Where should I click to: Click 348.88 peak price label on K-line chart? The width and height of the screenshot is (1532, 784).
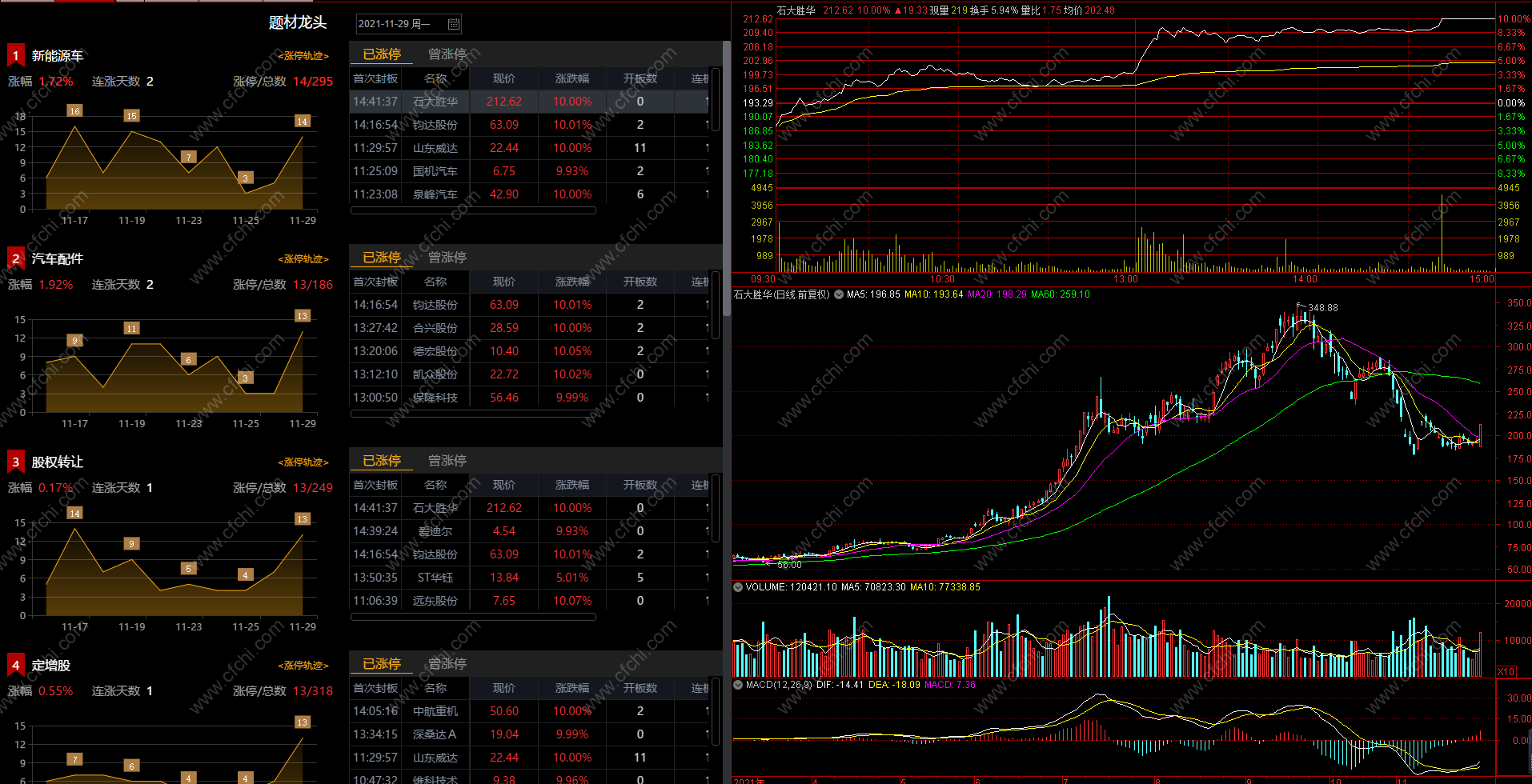(1323, 308)
